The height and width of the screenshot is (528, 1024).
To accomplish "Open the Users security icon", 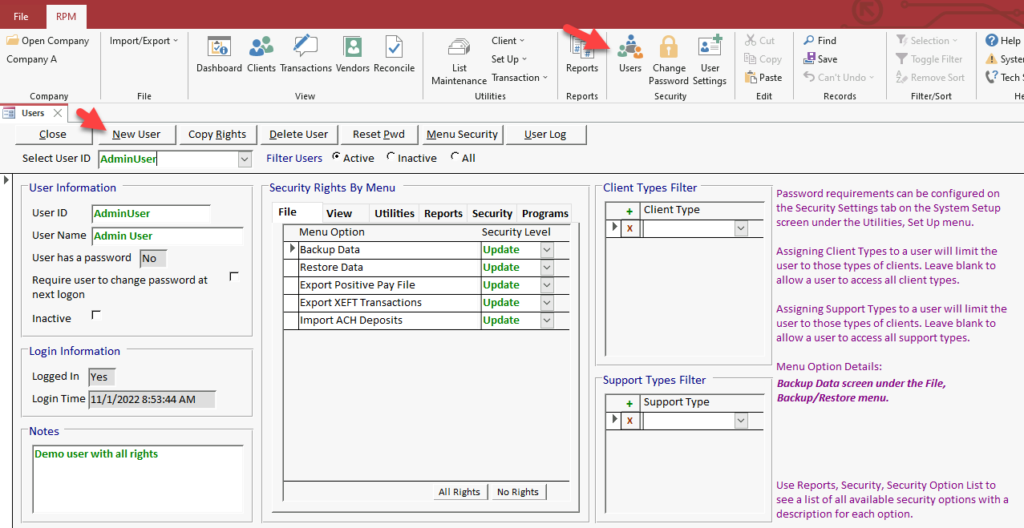I will tap(630, 47).
